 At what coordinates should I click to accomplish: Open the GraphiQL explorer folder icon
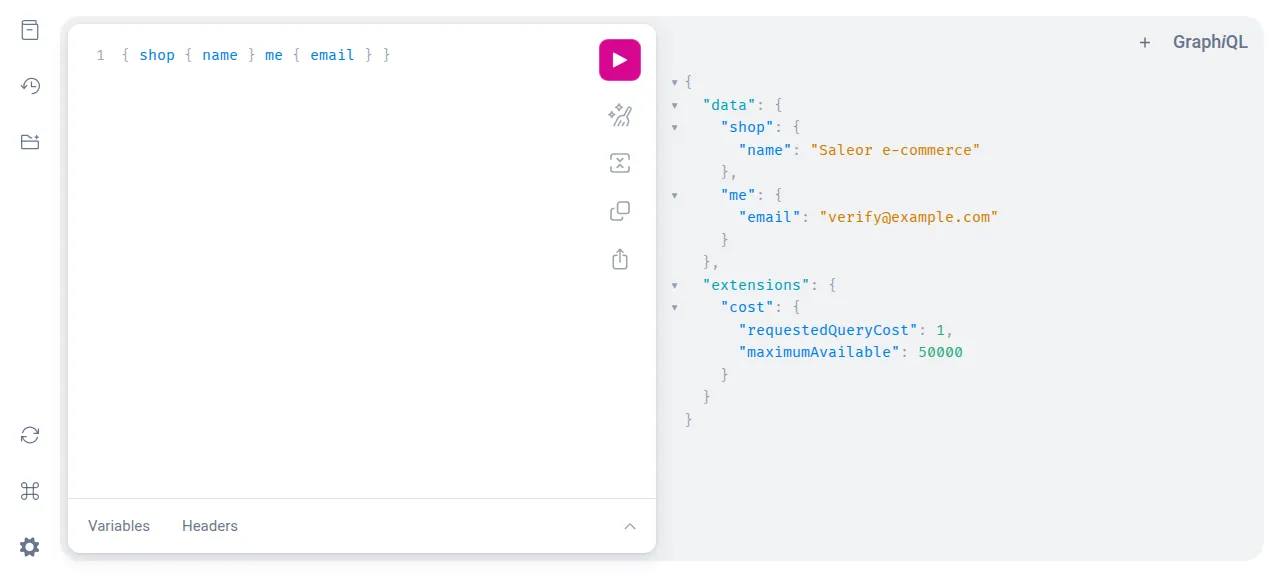coord(30,142)
